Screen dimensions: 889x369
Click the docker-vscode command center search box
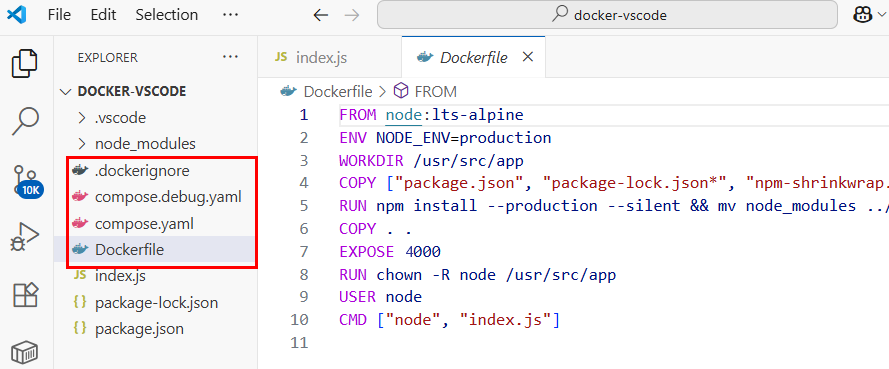pos(607,15)
